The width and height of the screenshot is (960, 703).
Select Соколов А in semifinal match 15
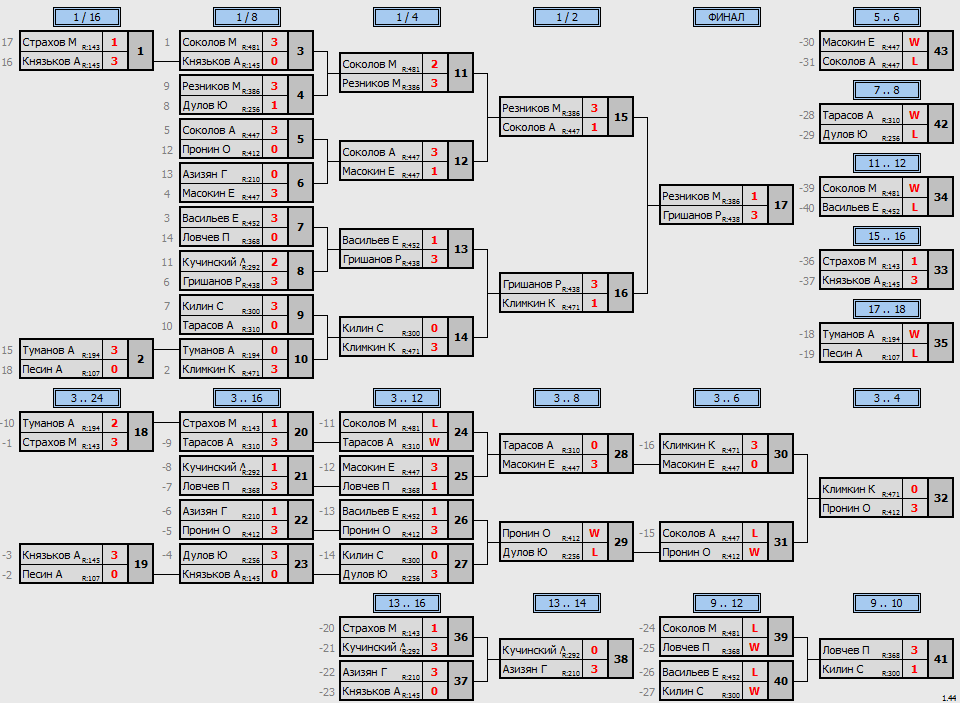pyautogui.click(x=528, y=127)
